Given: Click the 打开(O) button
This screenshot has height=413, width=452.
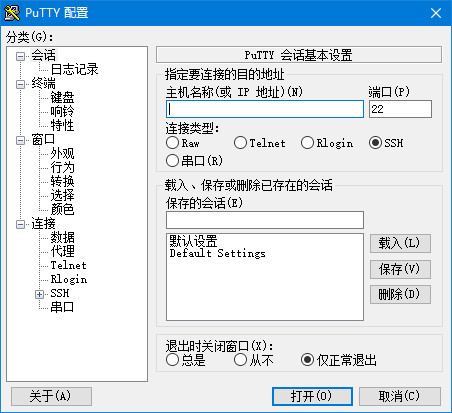Looking at the screenshot, I should pyautogui.click(x=312, y=396).
